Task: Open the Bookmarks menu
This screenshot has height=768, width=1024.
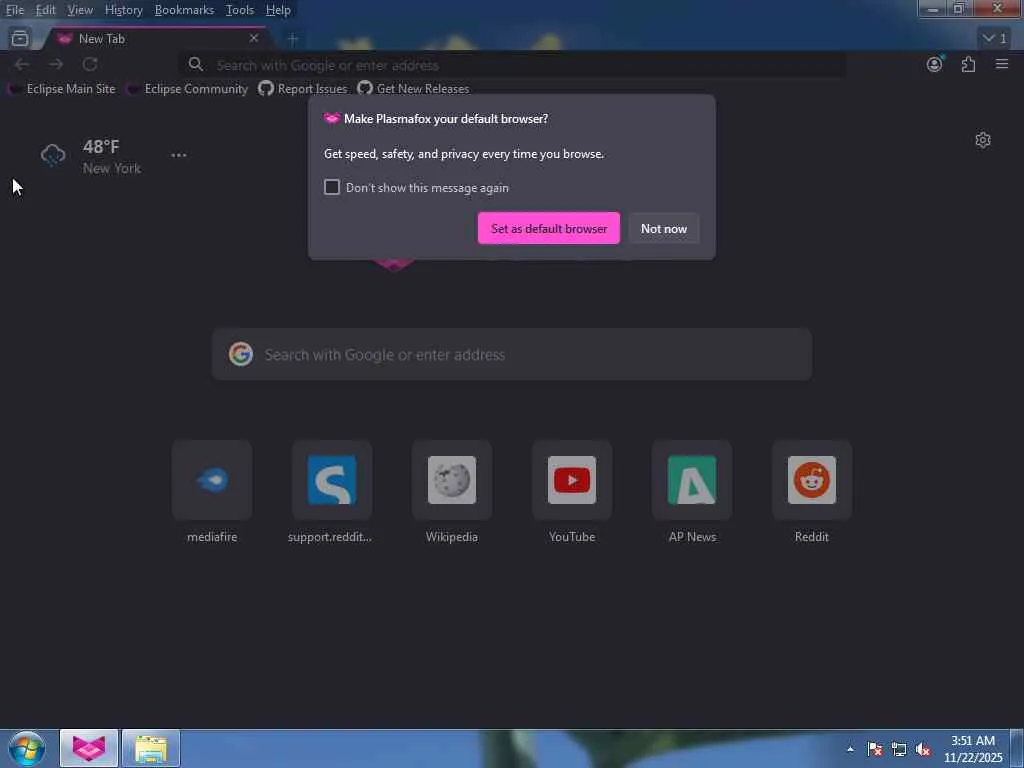Action: [x=184, y=10]
